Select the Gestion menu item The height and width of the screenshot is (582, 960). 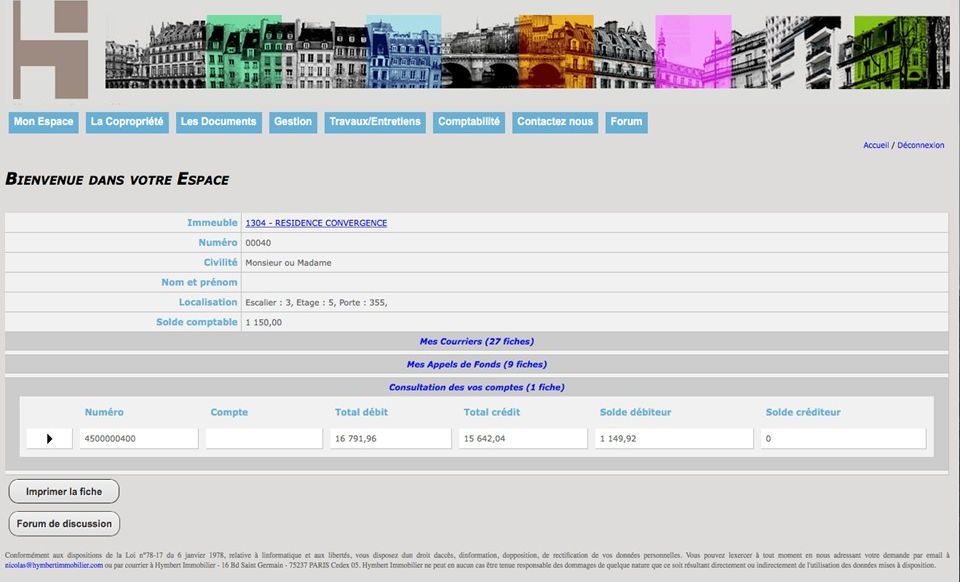coord(293,122)
